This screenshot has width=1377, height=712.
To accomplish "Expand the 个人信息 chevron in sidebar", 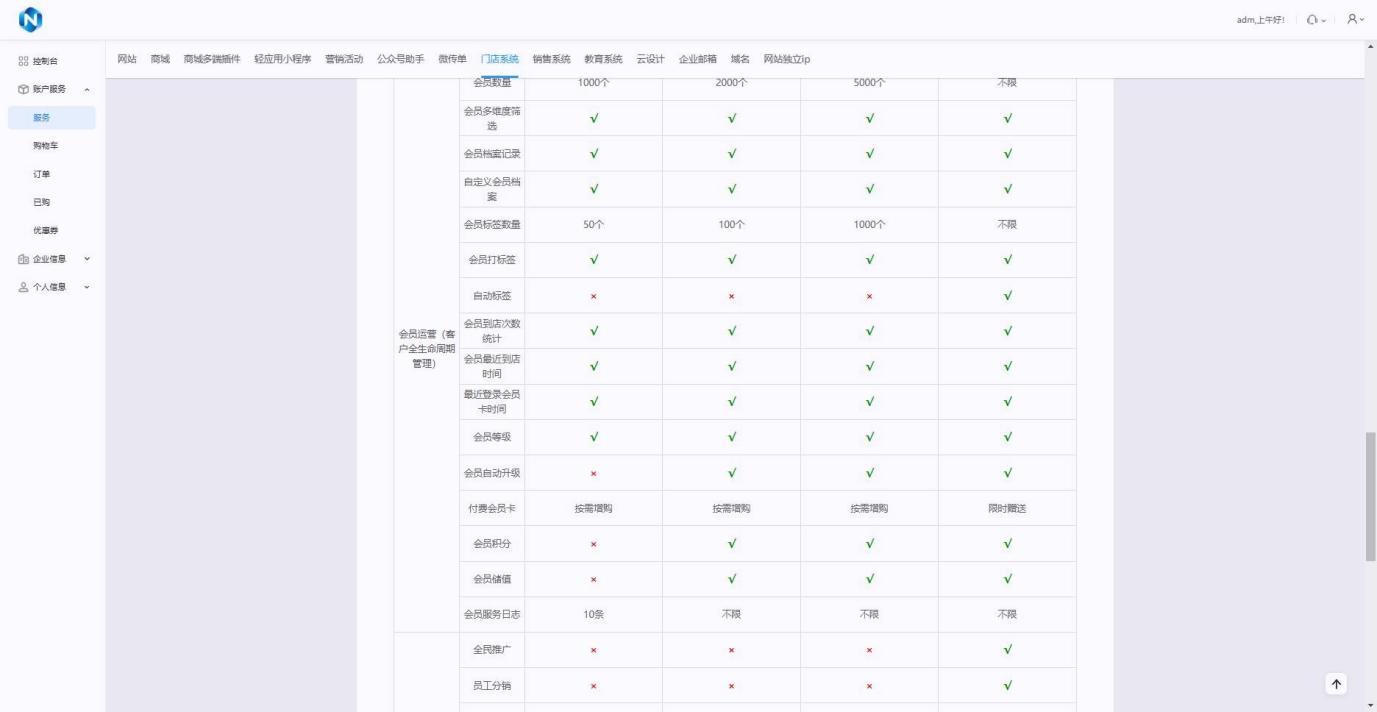I will pos(87,288).
